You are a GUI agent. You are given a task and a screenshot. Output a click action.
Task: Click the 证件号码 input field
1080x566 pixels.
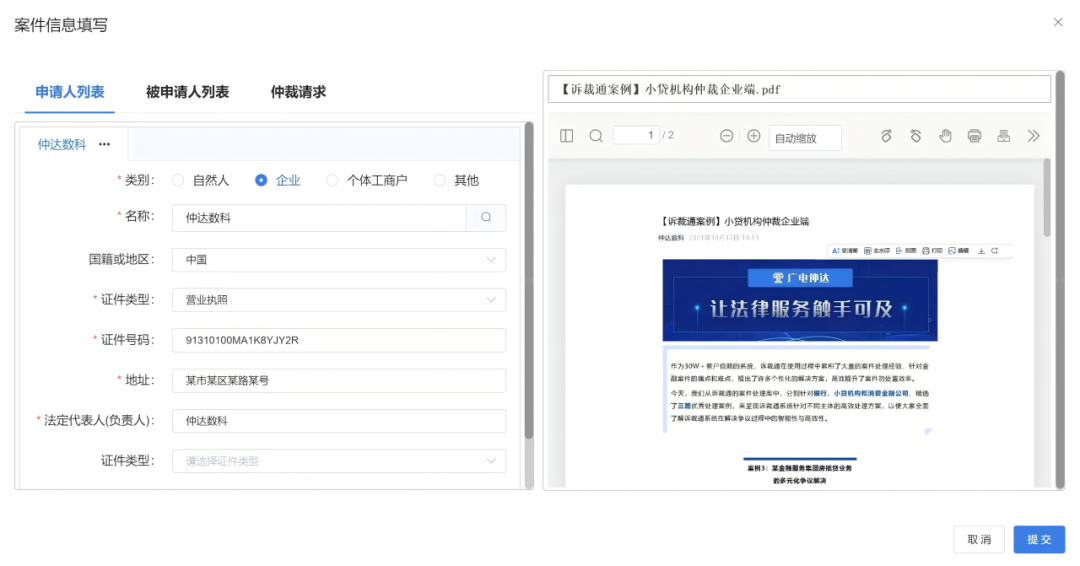(339, 340)
